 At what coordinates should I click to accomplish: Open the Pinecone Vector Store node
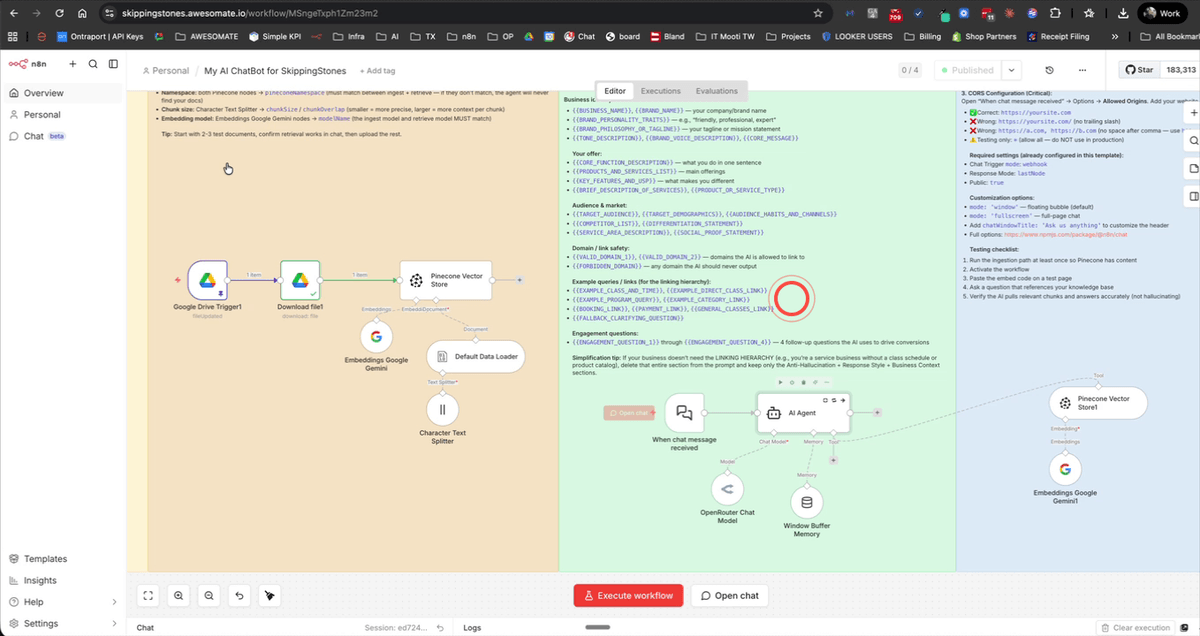click(444, 280)
